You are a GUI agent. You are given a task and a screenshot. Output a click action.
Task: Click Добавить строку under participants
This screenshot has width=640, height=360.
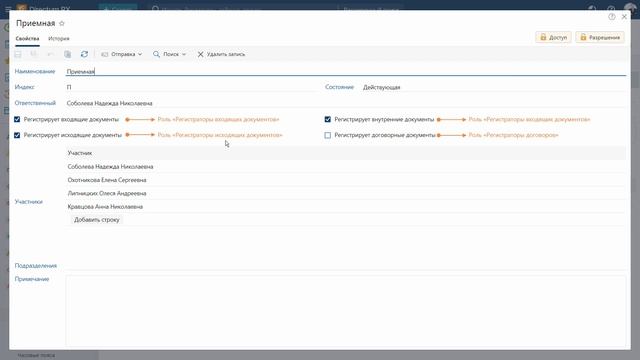(97, 220)
